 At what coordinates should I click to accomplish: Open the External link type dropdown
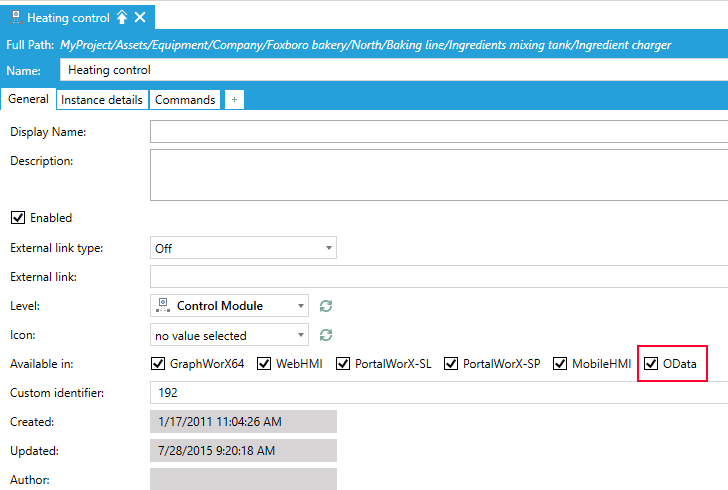pyautogui.click(x=243, y=248)
